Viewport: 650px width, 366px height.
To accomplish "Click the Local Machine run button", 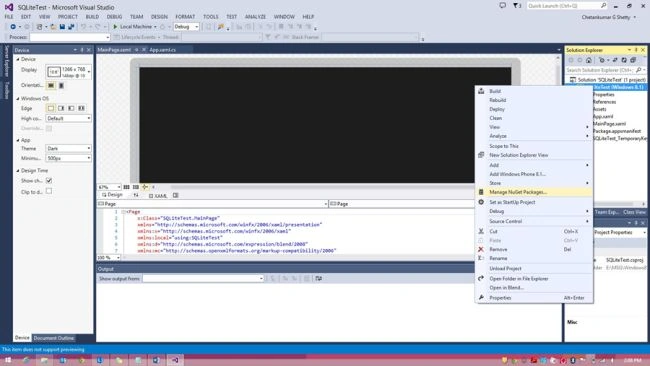I will click(134, 27).
